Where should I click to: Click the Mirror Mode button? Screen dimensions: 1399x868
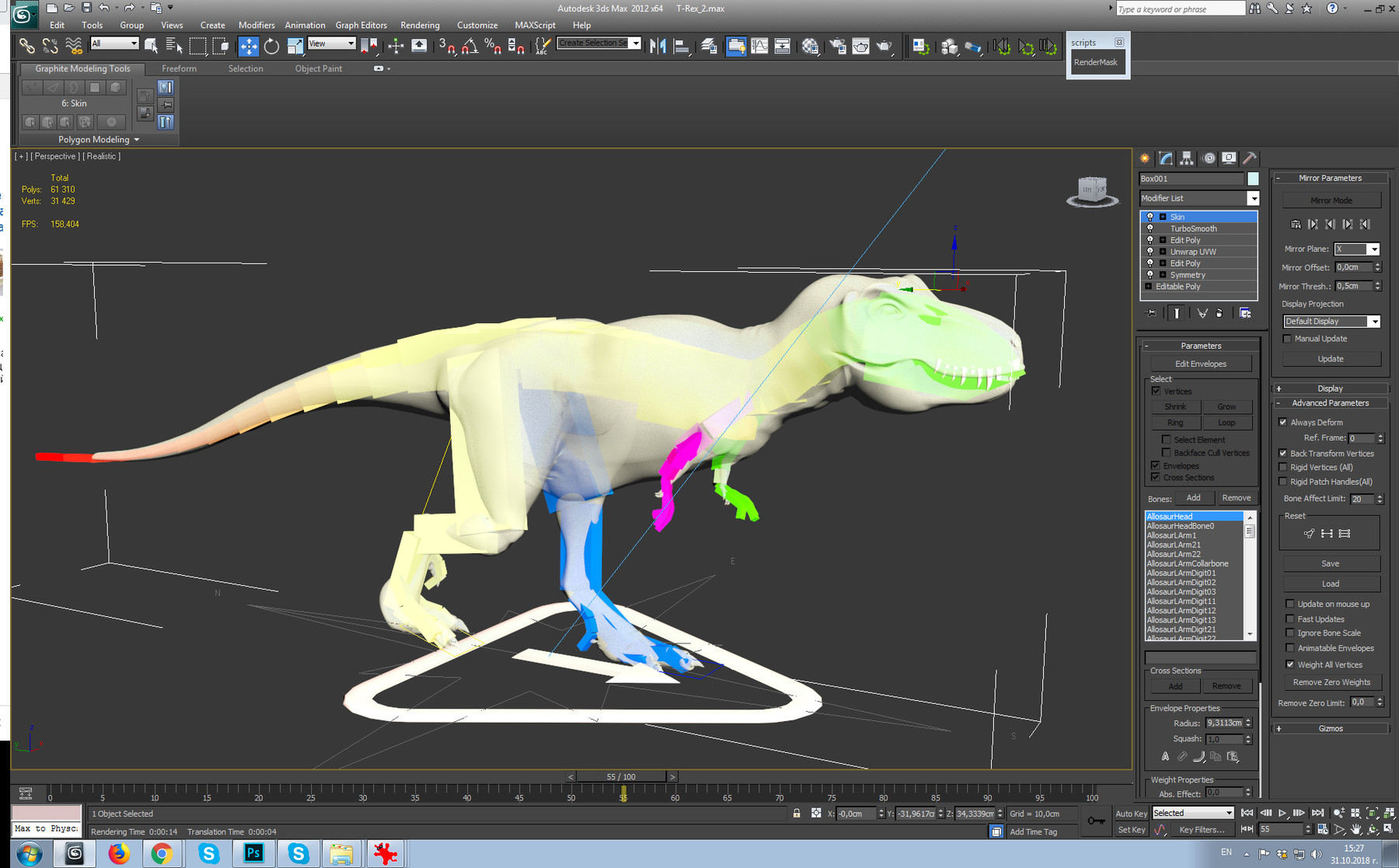[1331, 200]
